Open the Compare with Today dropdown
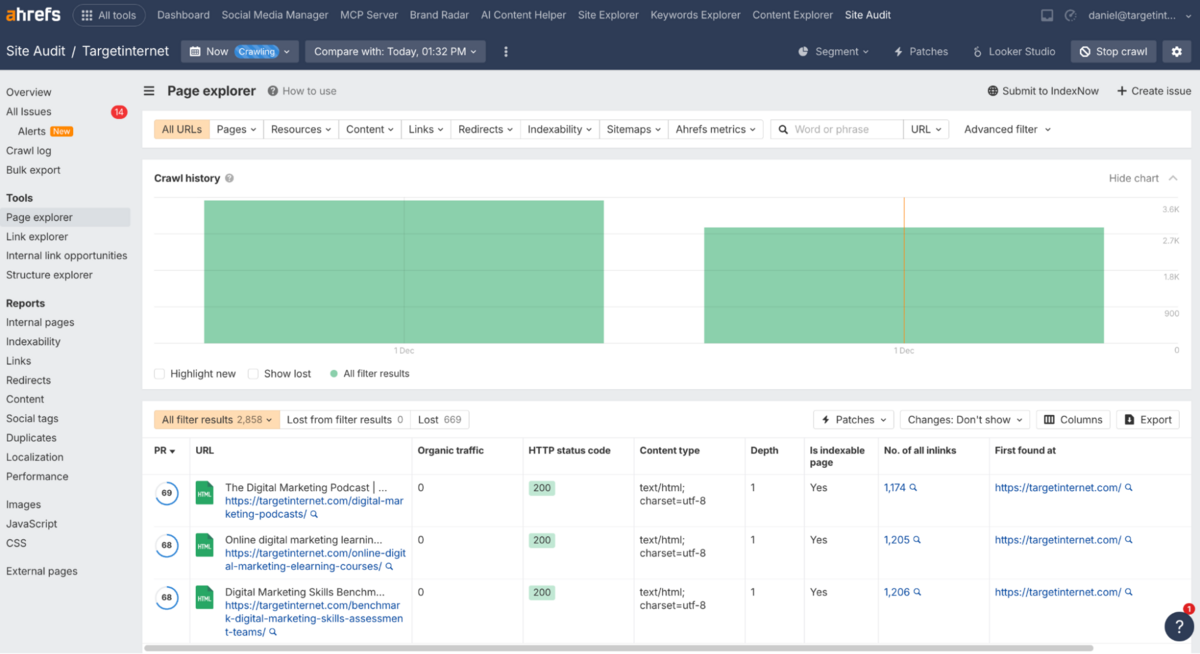The width and height of the screenshot is (1200, 654). coord(395,51)
